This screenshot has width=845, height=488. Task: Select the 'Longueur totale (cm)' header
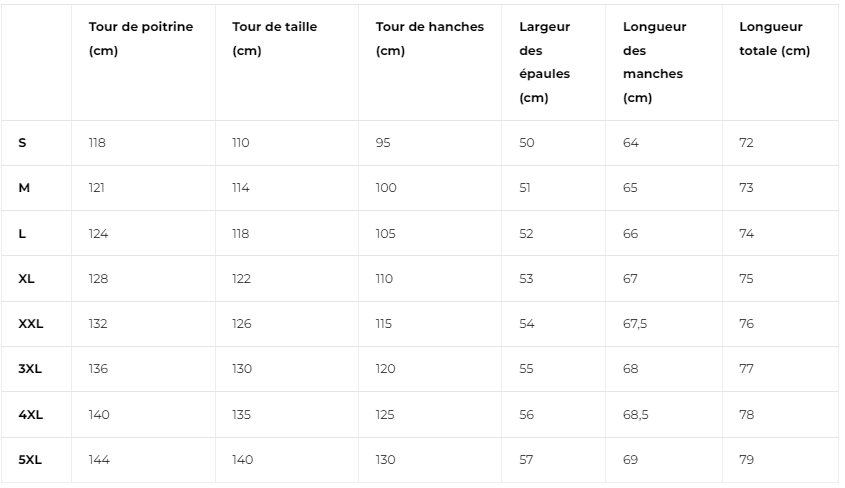774,38
